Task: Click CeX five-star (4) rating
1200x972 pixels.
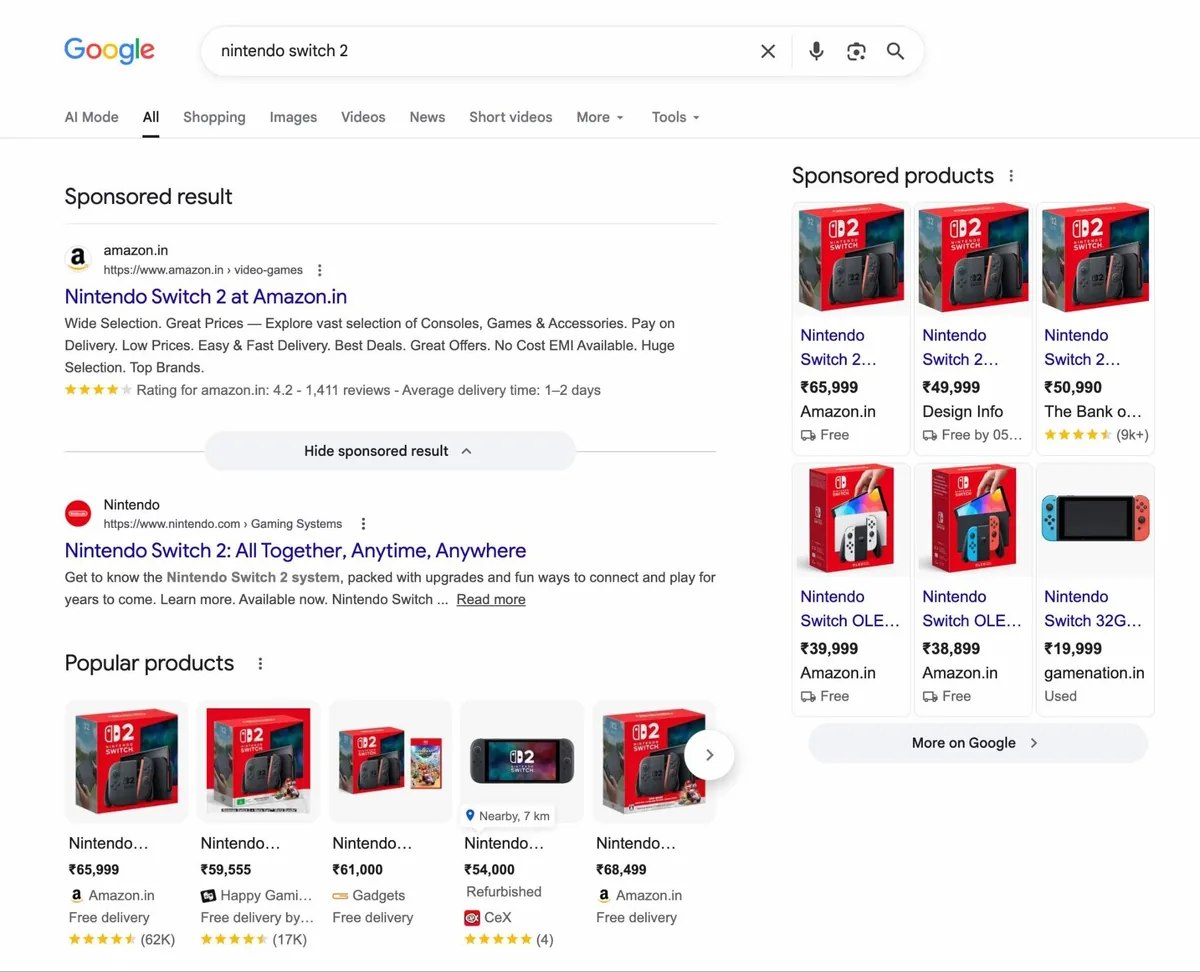Action: click(x=509, y=940)
